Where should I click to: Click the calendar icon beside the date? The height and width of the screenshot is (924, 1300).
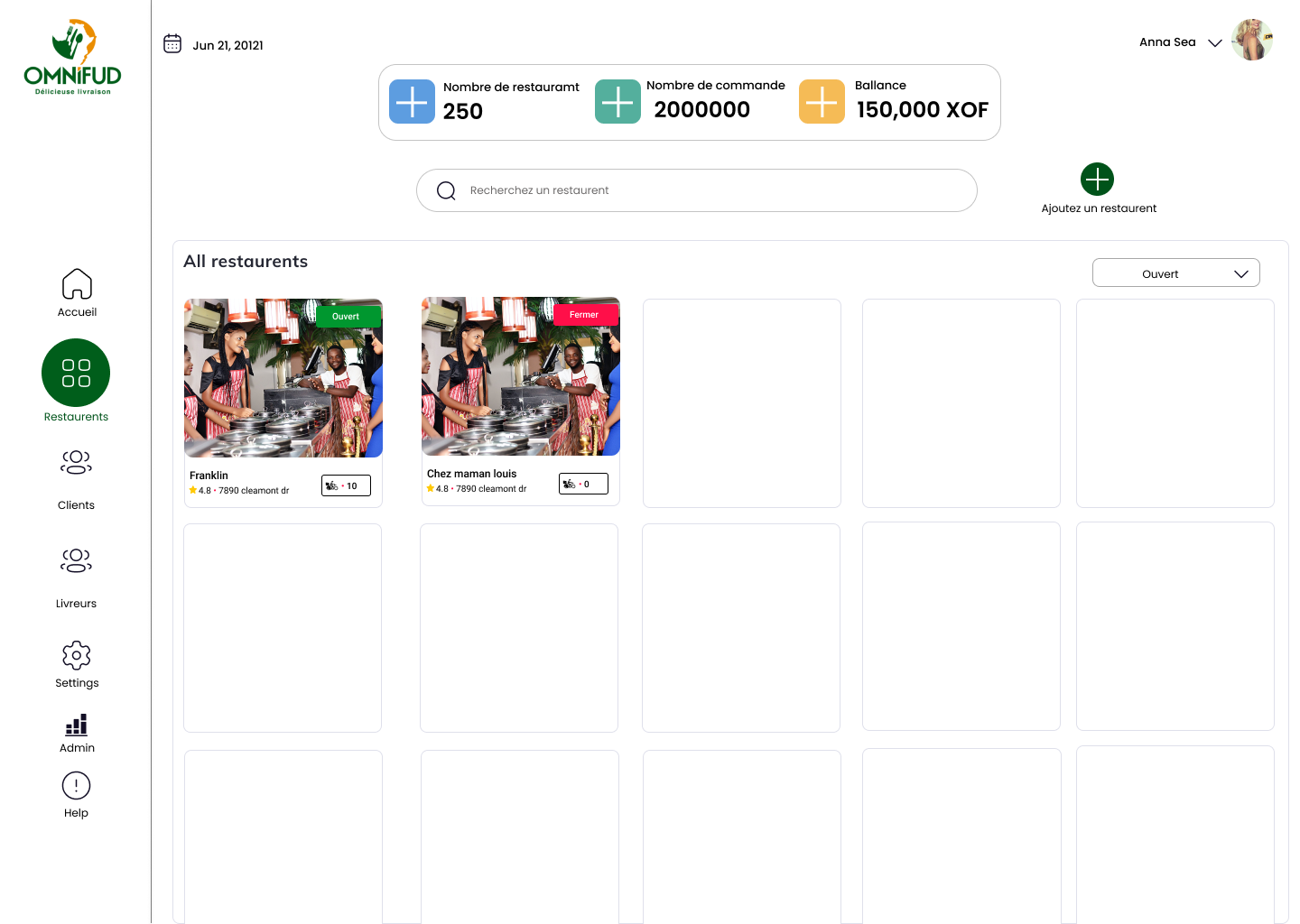tap(172, 43)
